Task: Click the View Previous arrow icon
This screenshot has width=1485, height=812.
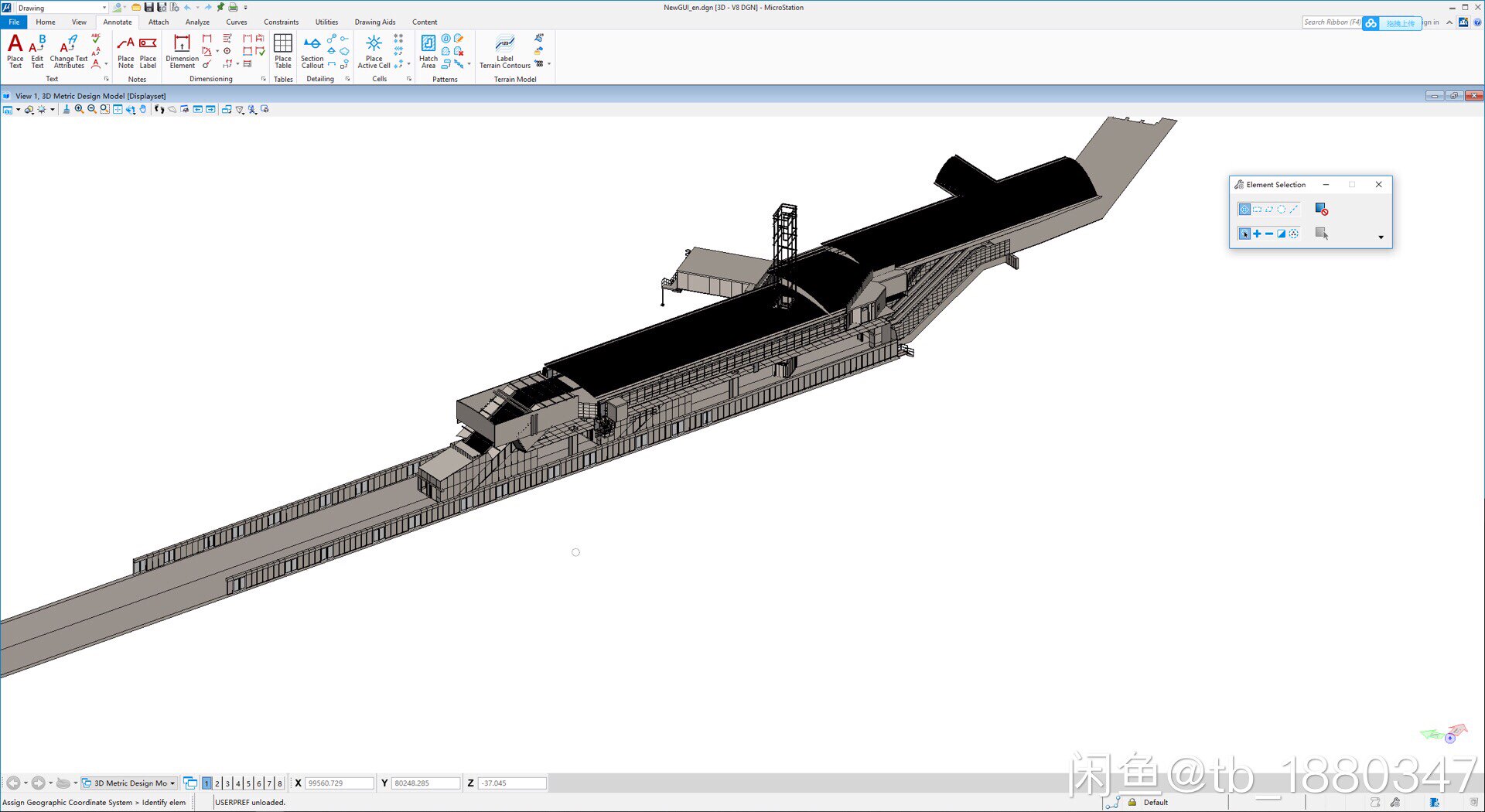Action: tap(198, 109)
